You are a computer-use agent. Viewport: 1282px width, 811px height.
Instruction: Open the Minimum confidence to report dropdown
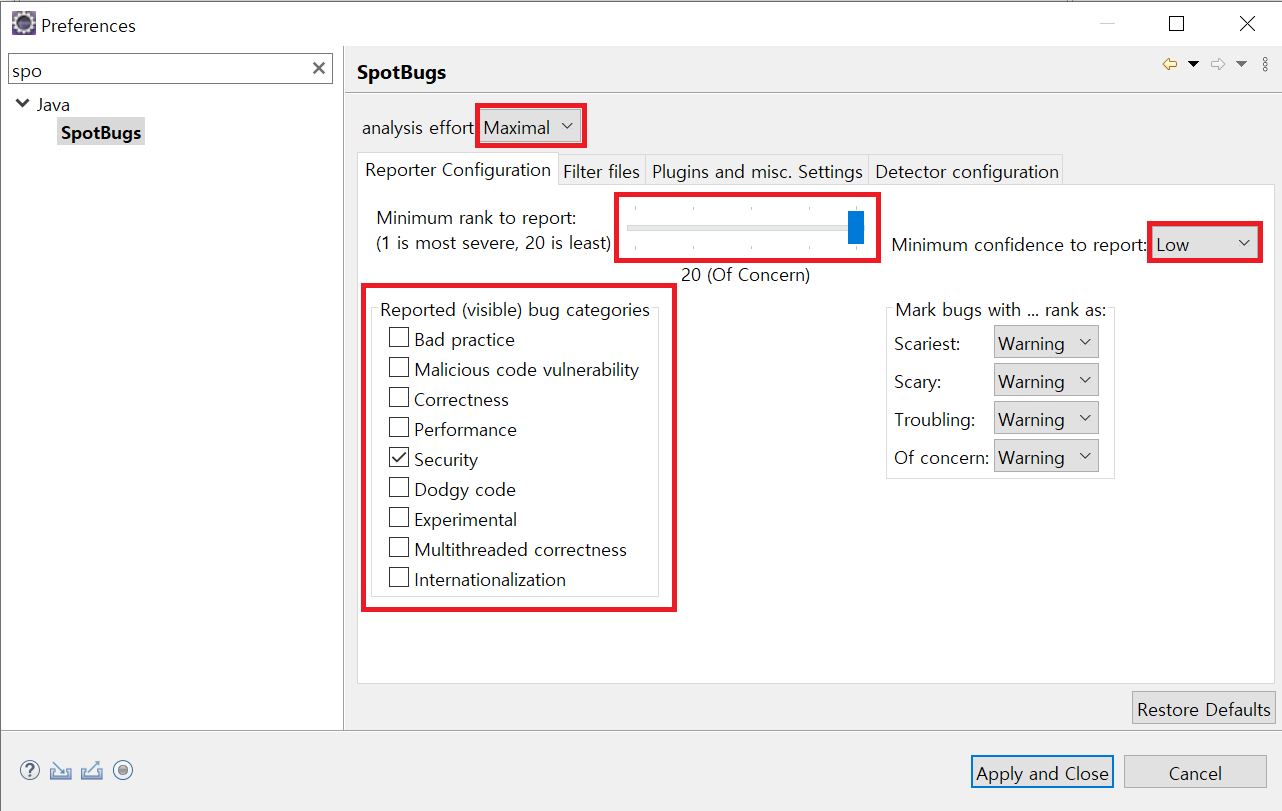1204,243
